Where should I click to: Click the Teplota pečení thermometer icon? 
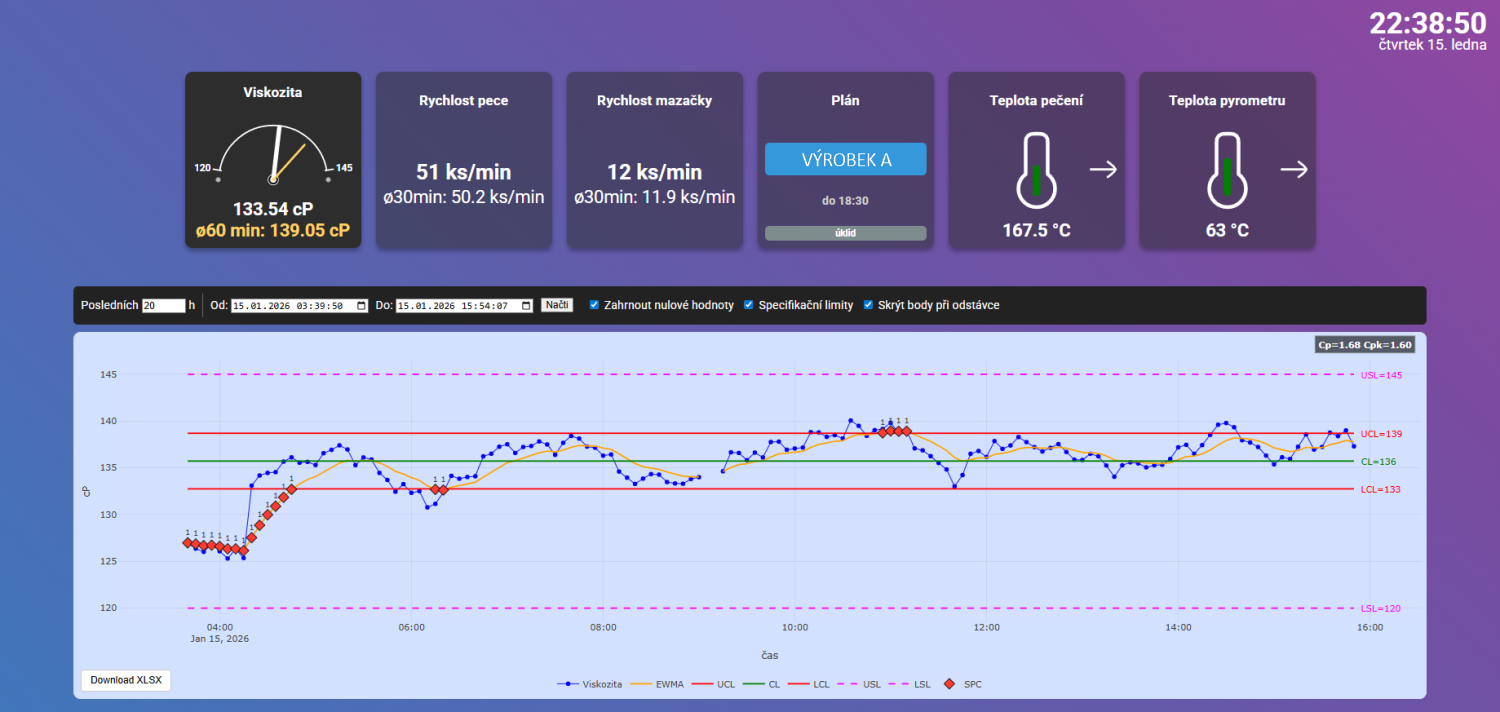pyautogui.click(x=1036, y=170)
